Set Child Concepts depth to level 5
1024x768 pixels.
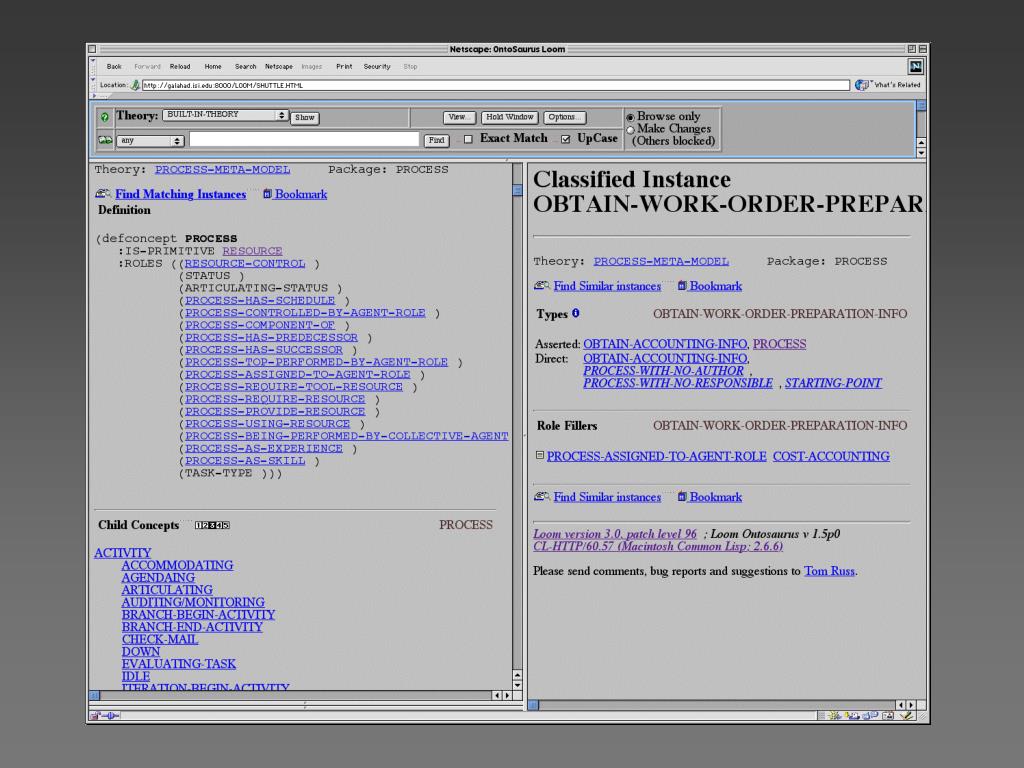[x=226, y=525]
